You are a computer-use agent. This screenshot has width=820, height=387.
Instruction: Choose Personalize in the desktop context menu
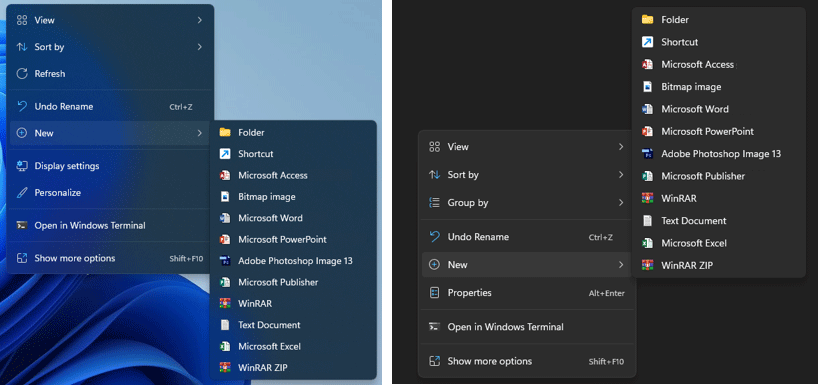[x=110, y=192]
